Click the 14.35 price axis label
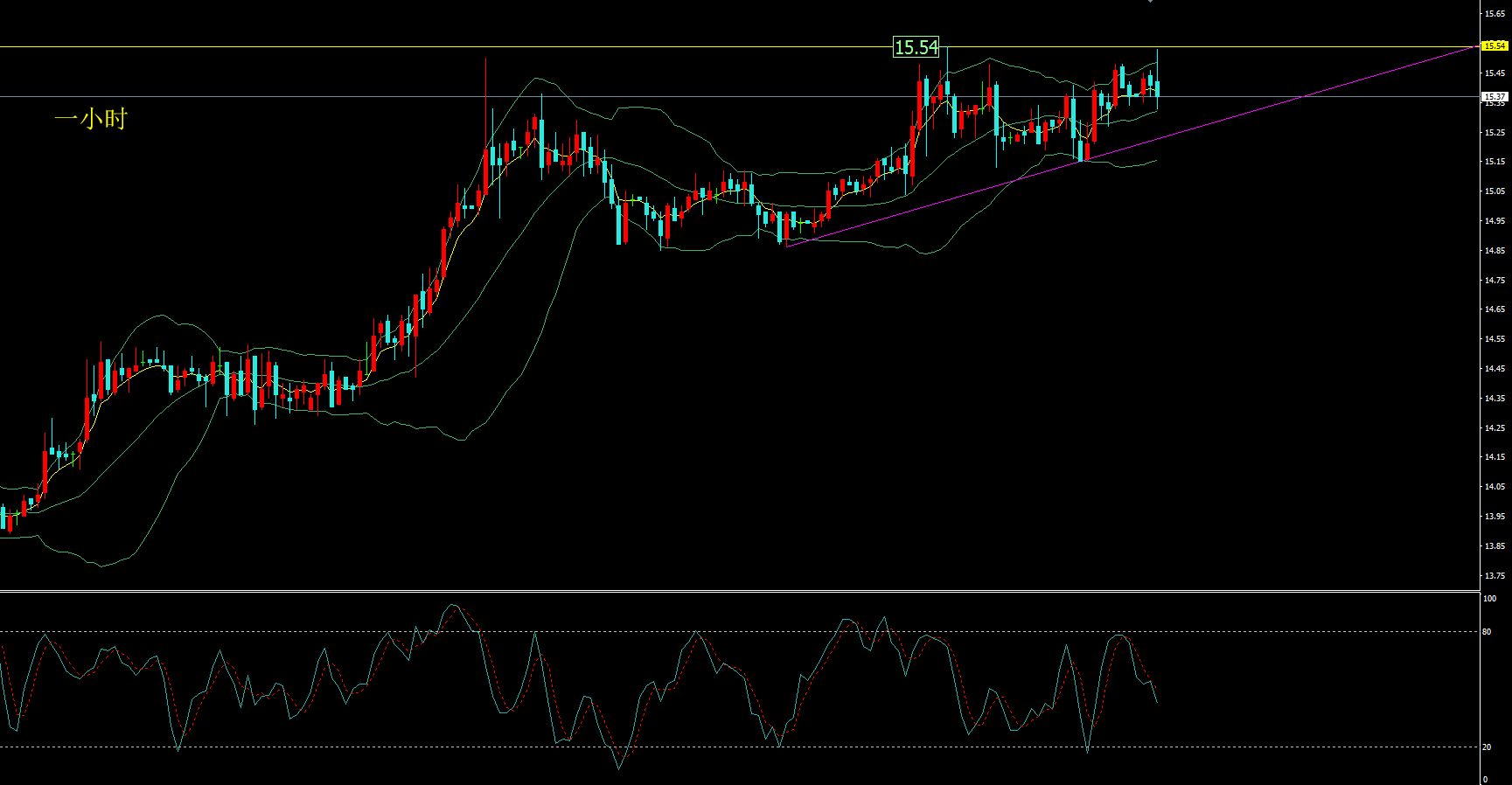Viewport: 1512px width, 785px height. pyautogui.click(x=1495, y=399)
